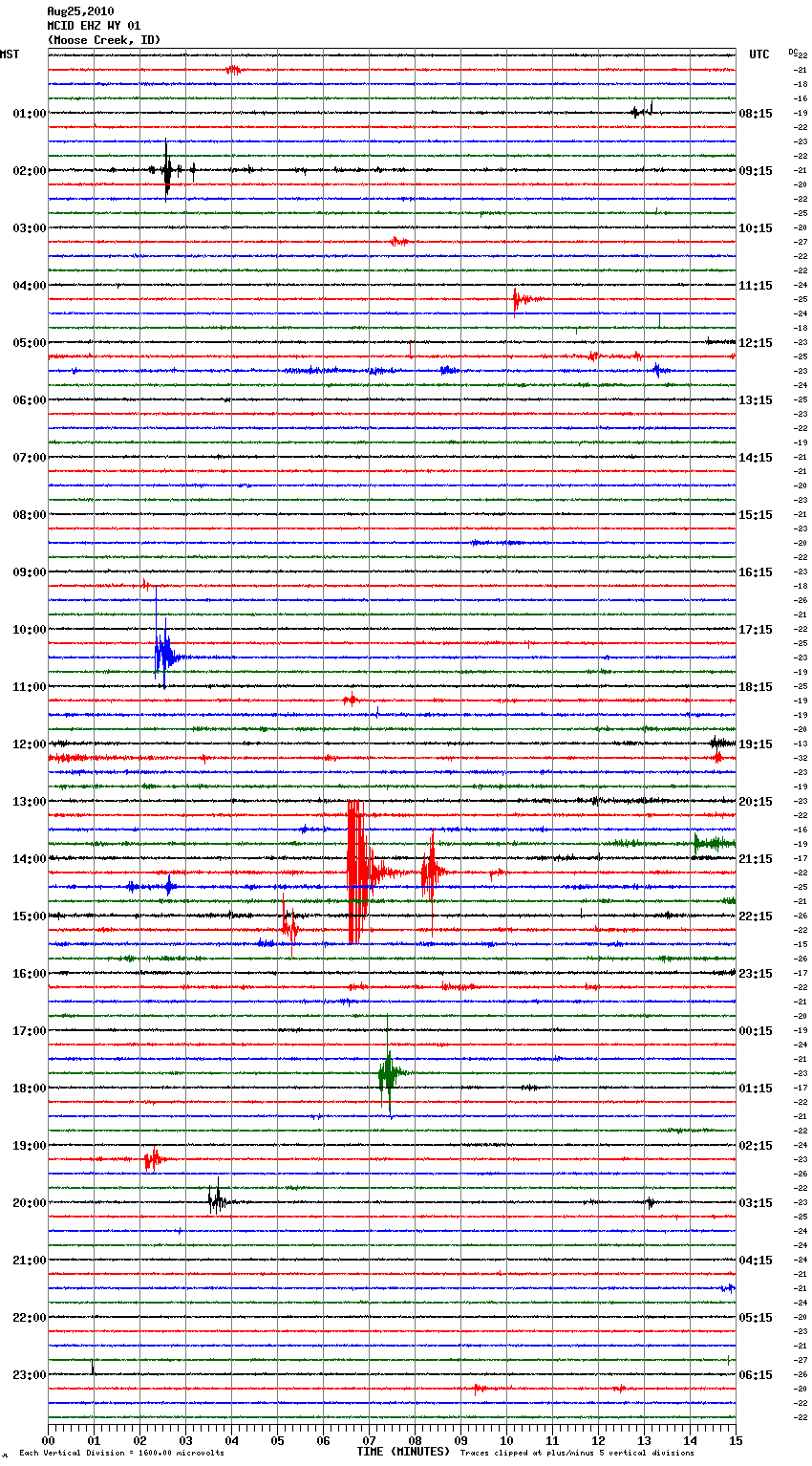This screenshot has width=812, height=1466.
Task: Click the 15:15 UTC time label
Action: coord(756,515)
